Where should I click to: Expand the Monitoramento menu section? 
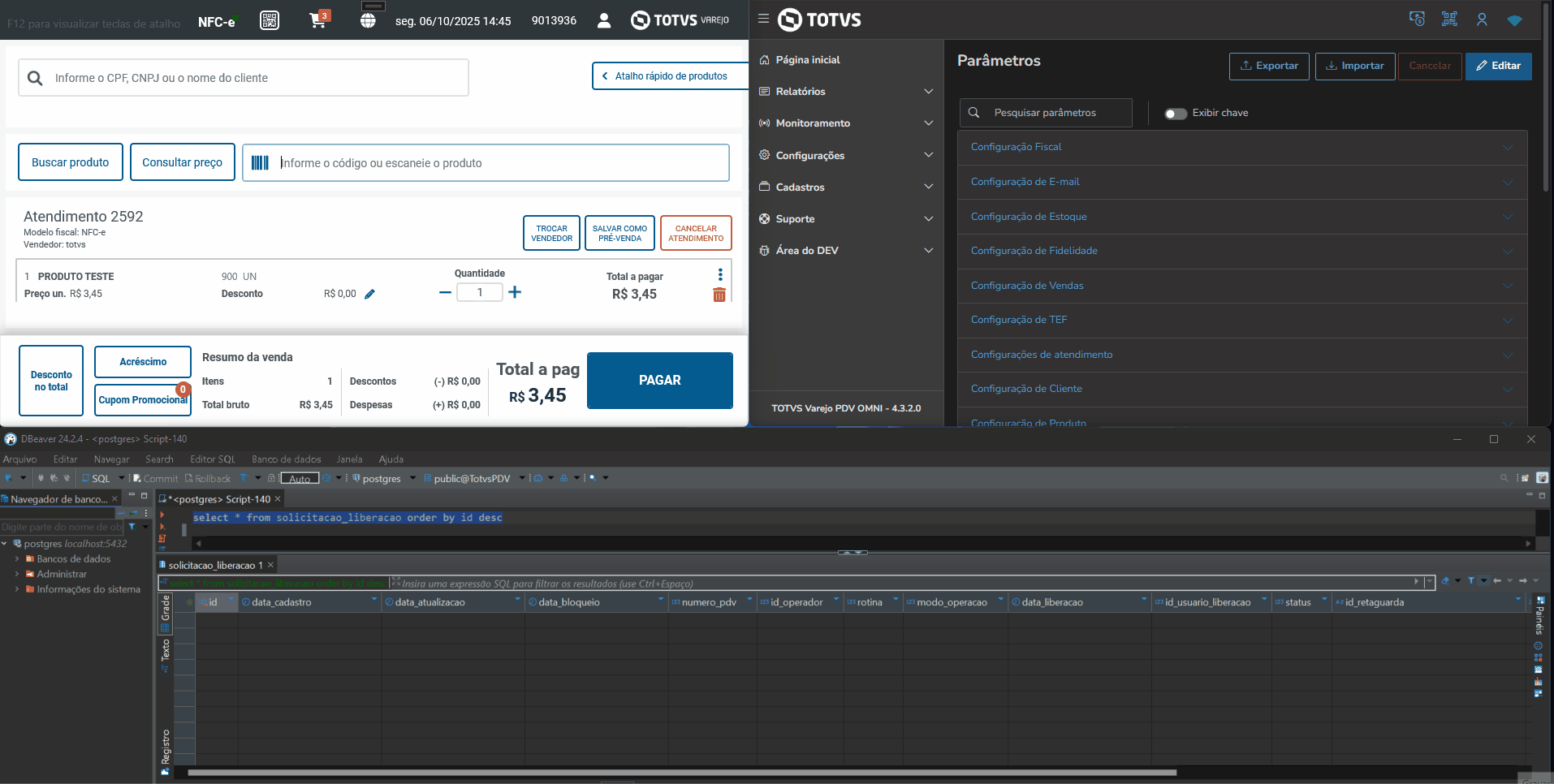tap(846, 123)
